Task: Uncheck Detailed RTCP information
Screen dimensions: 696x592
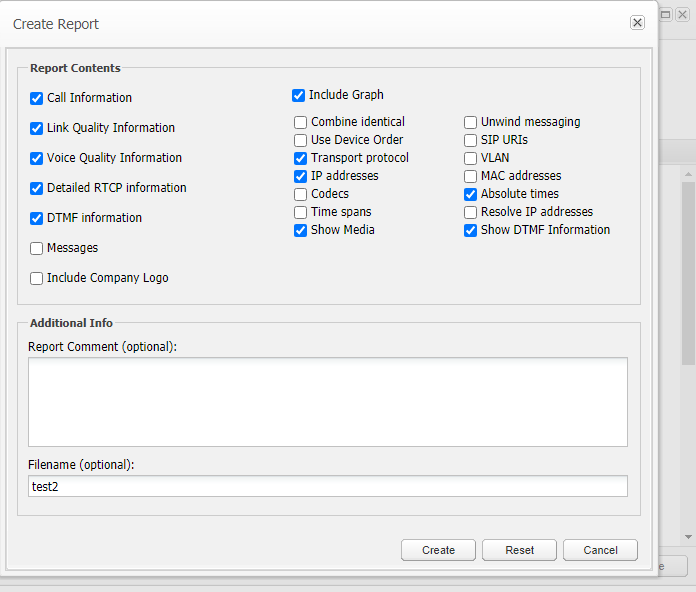Action: (x=37, y=188)
